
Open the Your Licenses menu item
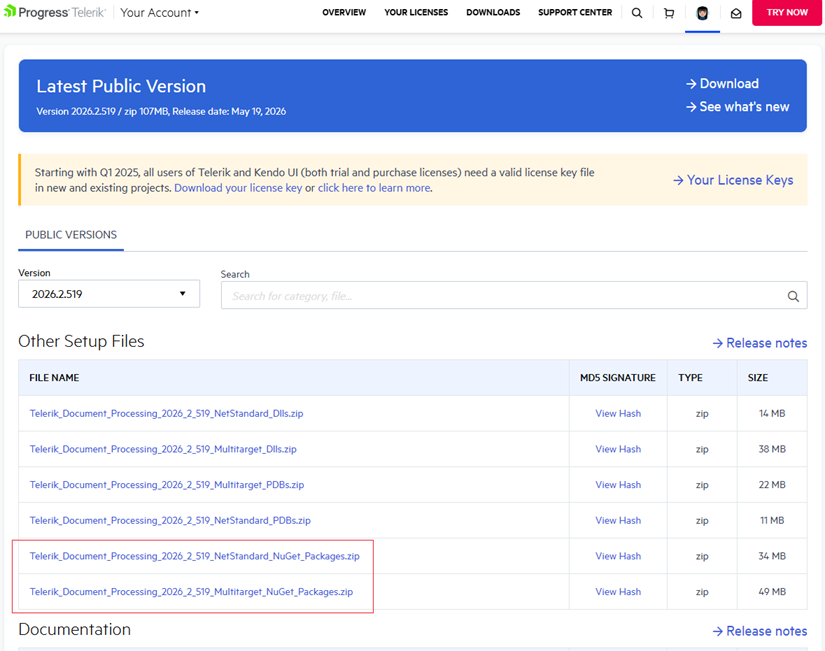pos(416,12)
